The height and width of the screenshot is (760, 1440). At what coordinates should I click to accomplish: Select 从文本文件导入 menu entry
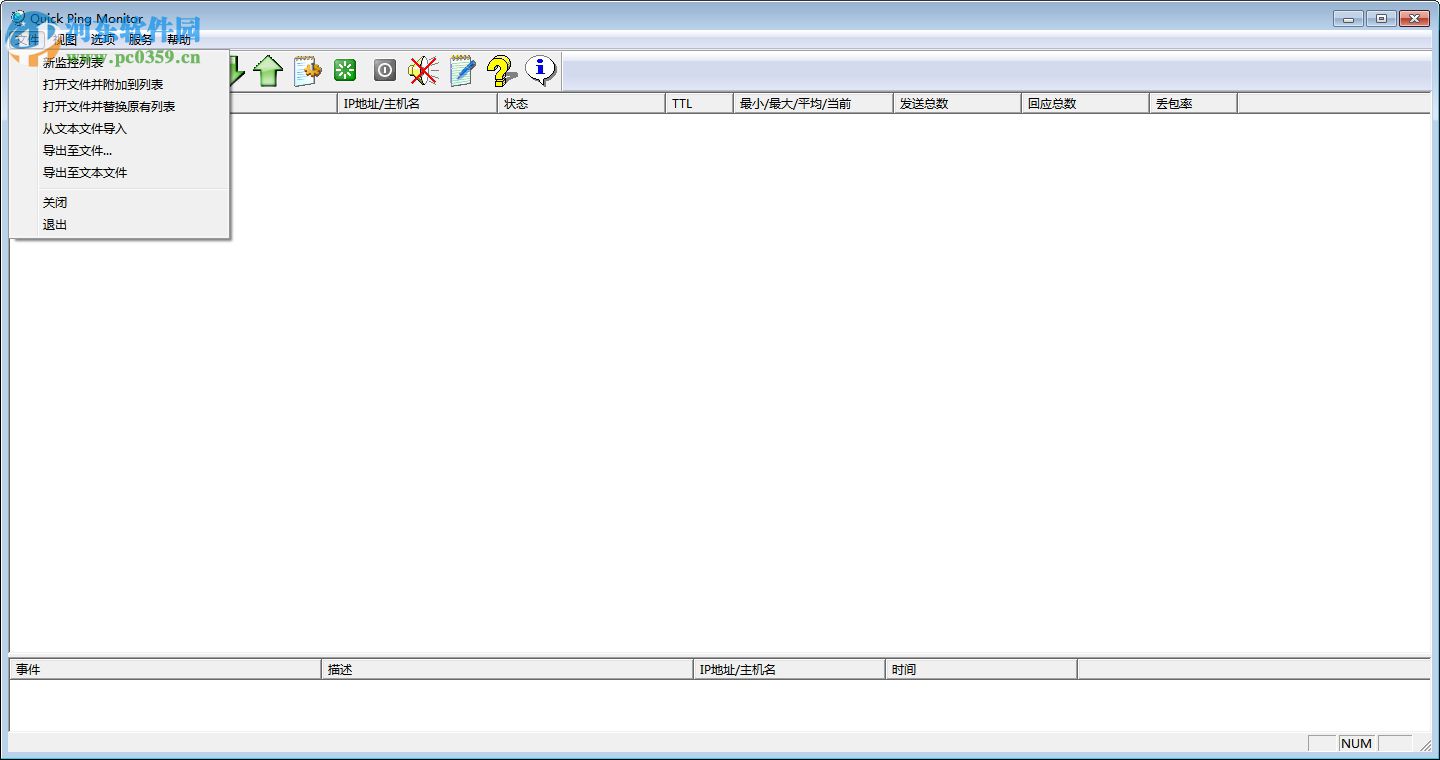click(84, 128)
